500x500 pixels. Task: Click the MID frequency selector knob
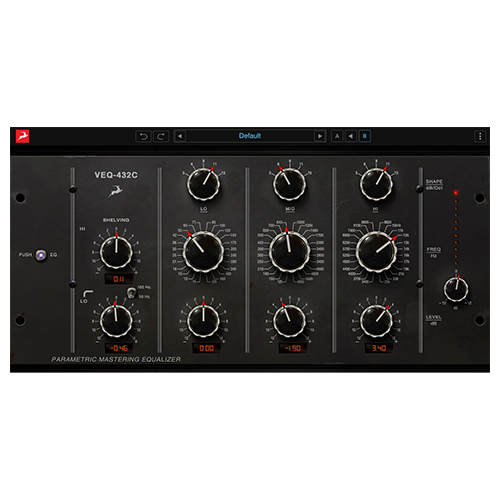pos(289,252)
